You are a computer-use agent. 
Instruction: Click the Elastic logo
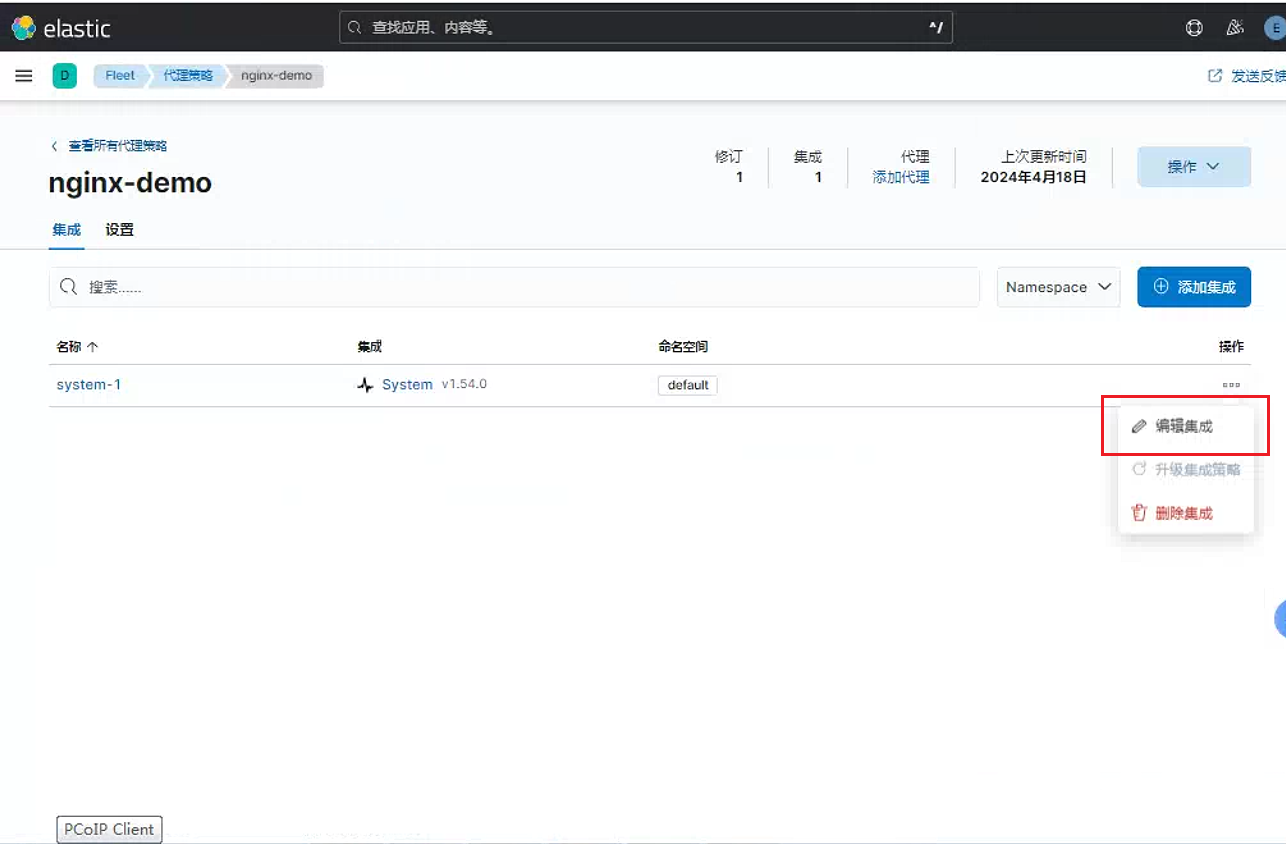click(x=62, y=28)
